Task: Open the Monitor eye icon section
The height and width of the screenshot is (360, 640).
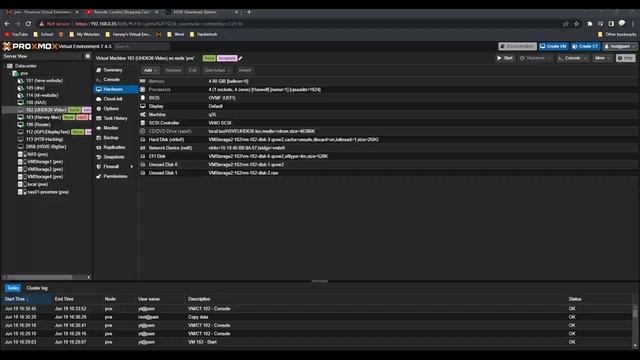Action: click(99, 128)
